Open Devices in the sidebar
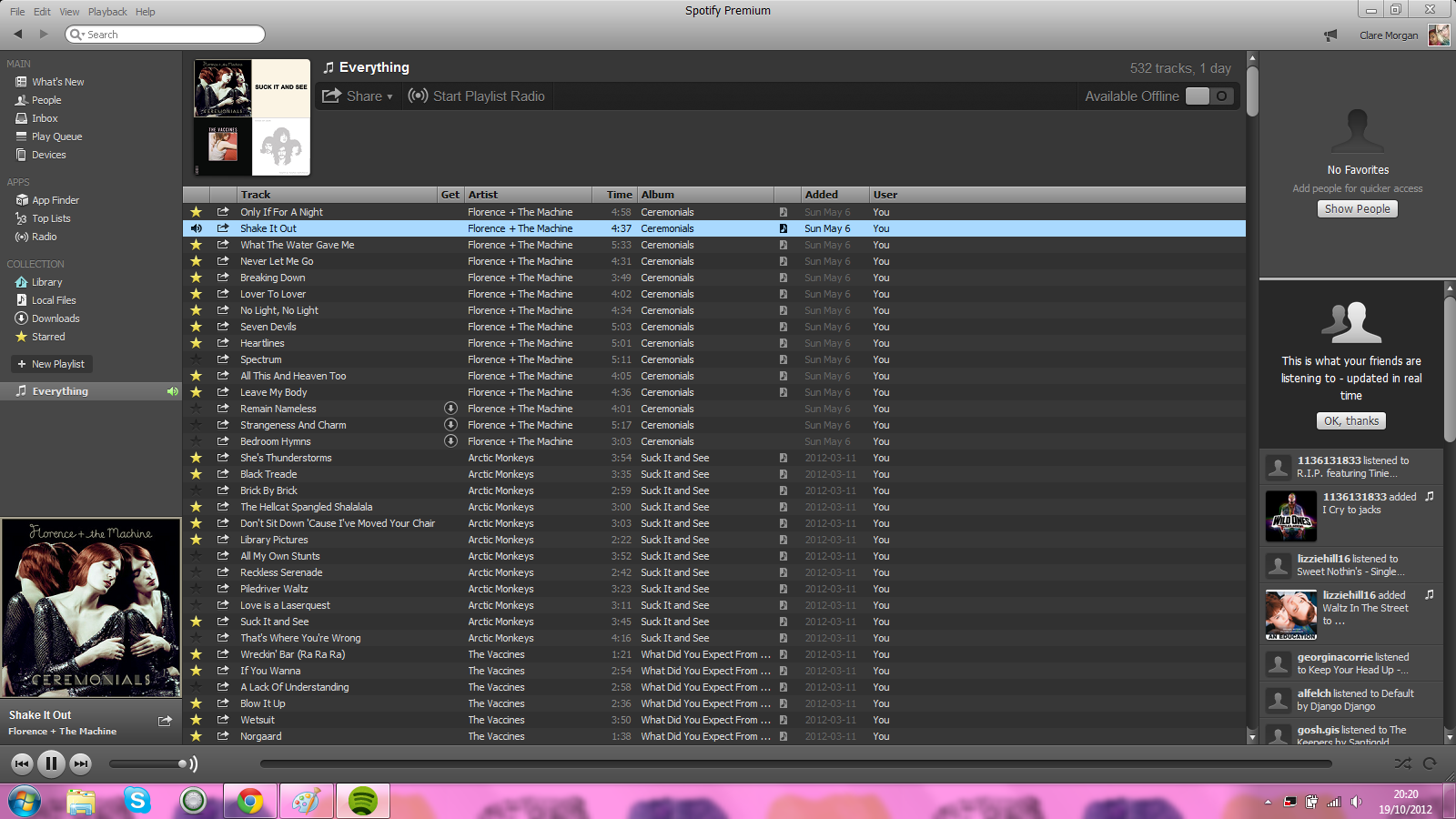The image size is (1456, 819). coord(48,155)
